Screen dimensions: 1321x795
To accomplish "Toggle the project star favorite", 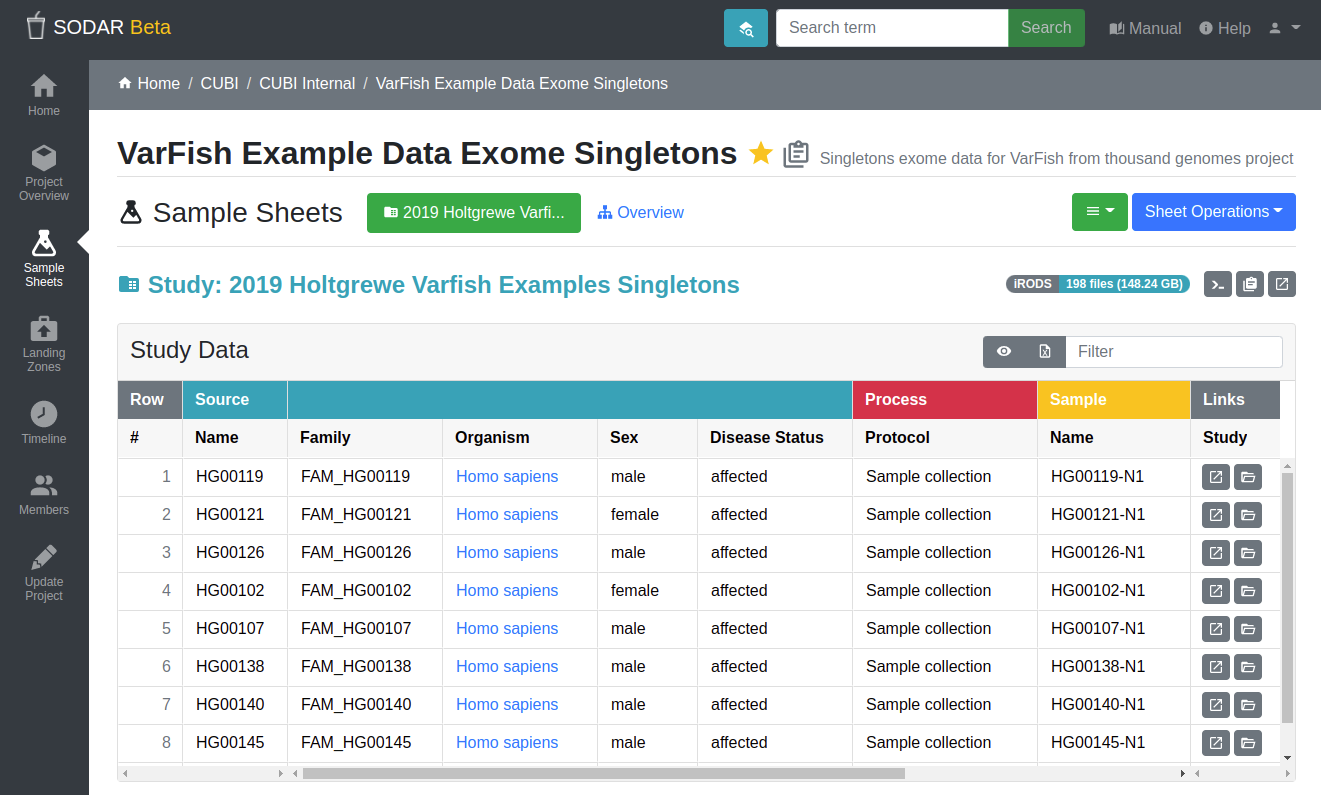I will coord(761,153).
